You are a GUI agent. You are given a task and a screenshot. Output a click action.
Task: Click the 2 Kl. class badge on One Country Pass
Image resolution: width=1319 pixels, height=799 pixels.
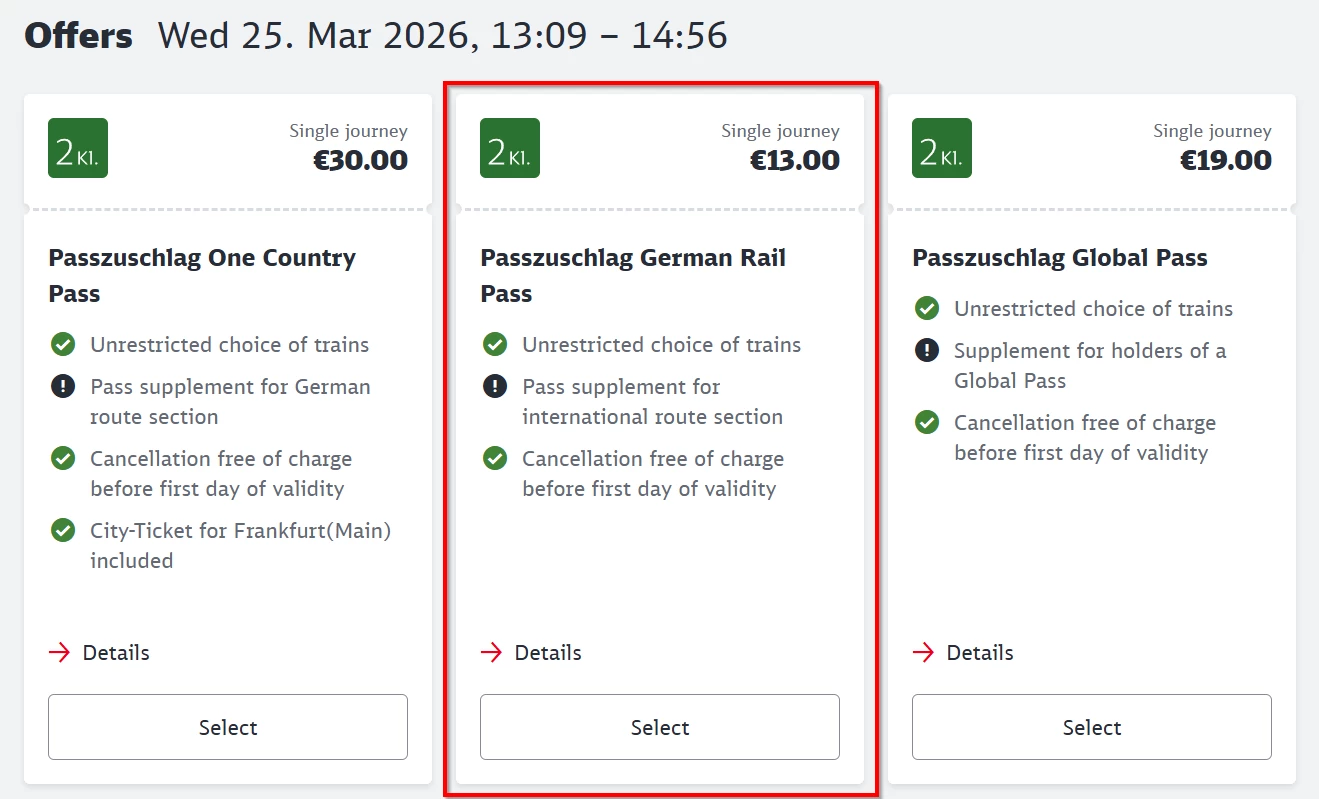(x=78, y=148)
